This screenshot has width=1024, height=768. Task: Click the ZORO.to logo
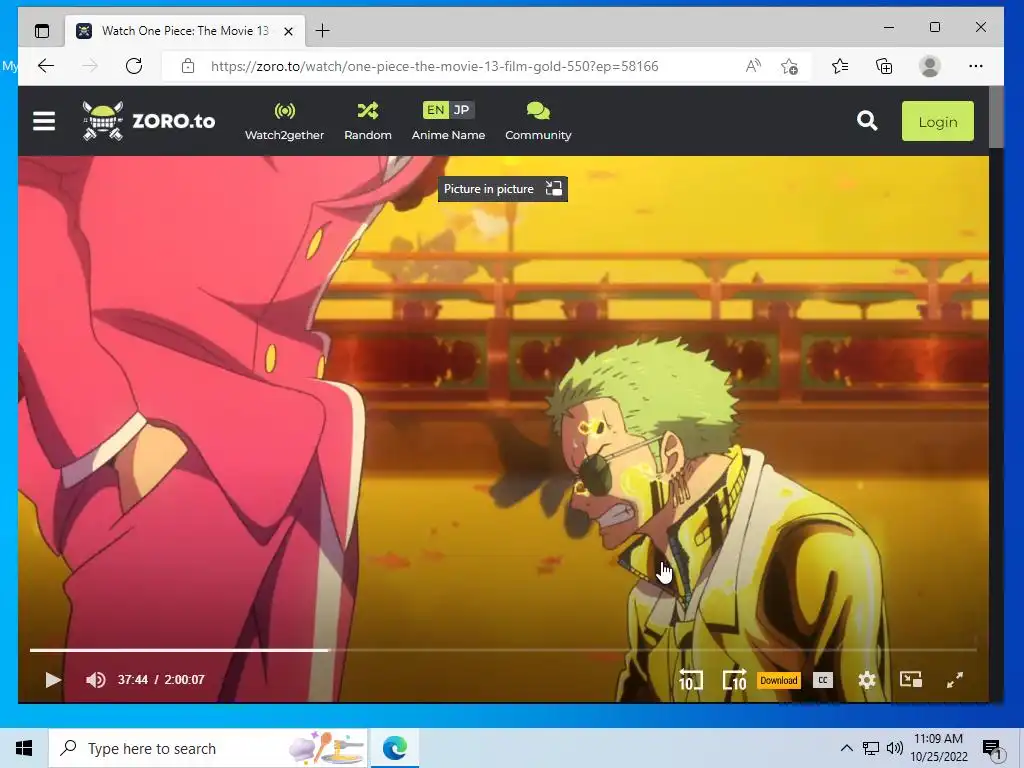pos(148,121)
